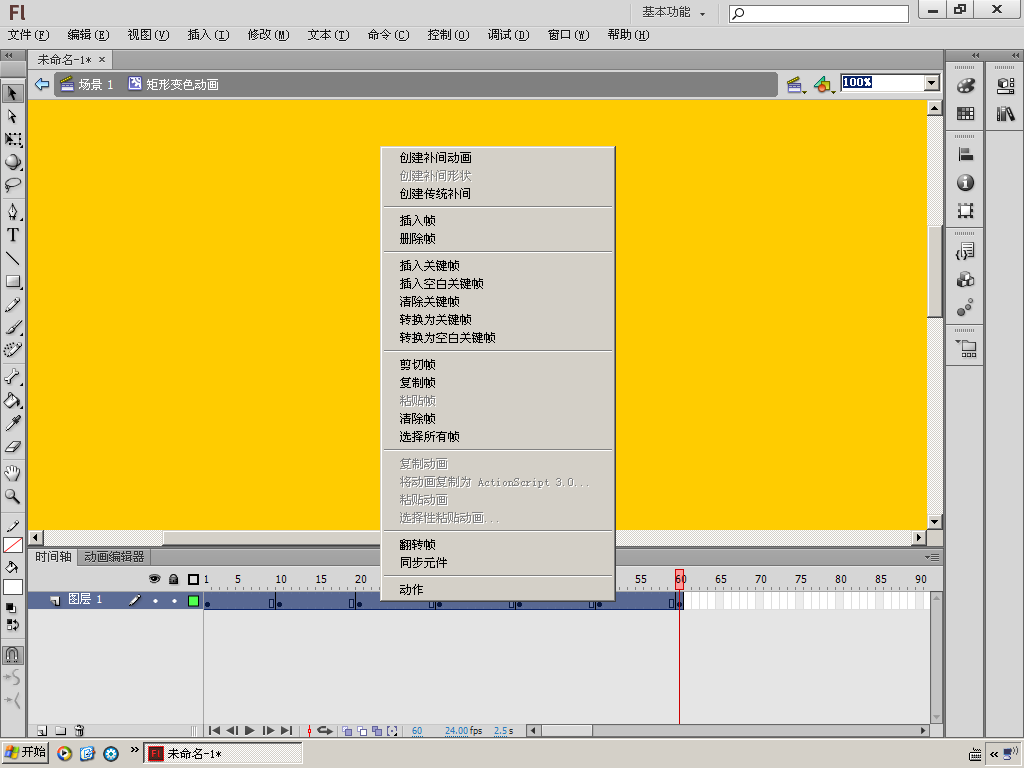1024x768 pixels.
Task: Collapse the tools panel double arrow
Action: click(8, 56)
